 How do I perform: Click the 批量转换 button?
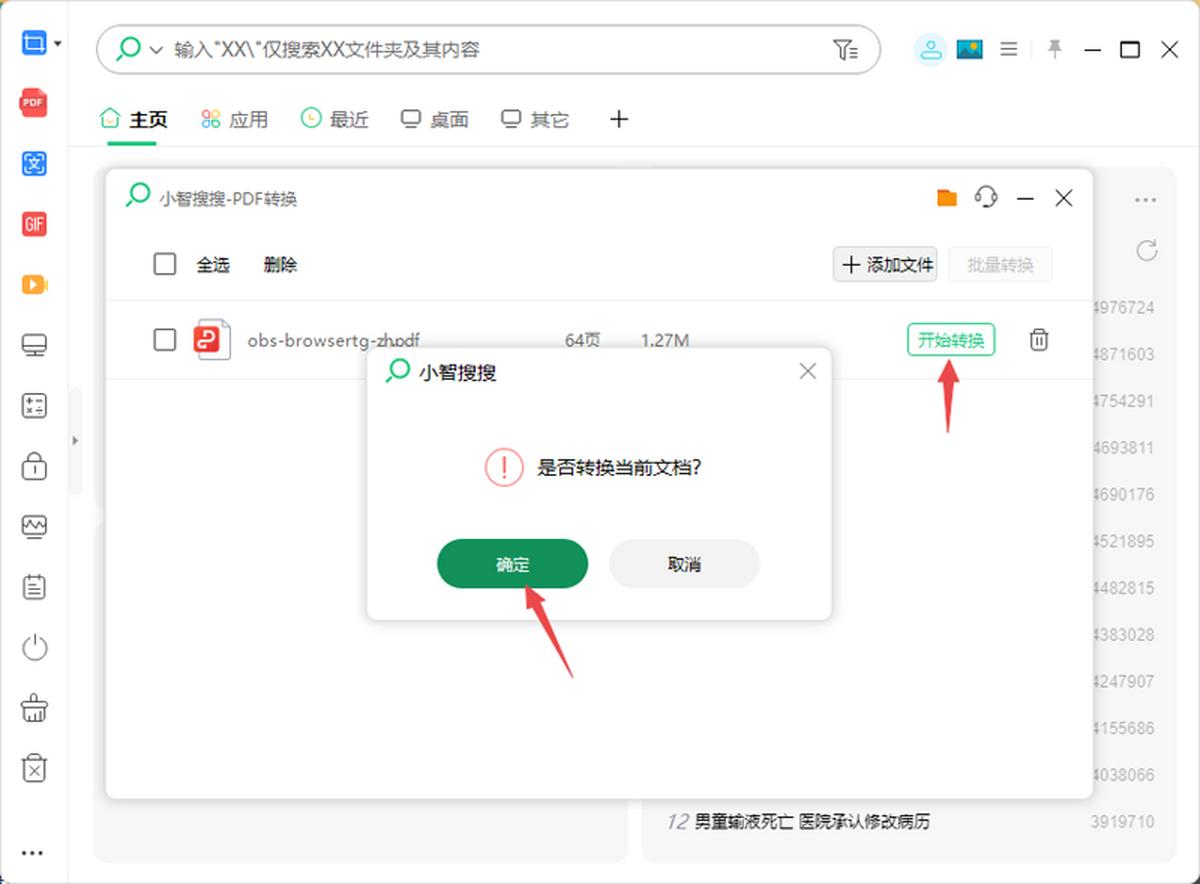pyautogui.click(x=1000, y=265)
